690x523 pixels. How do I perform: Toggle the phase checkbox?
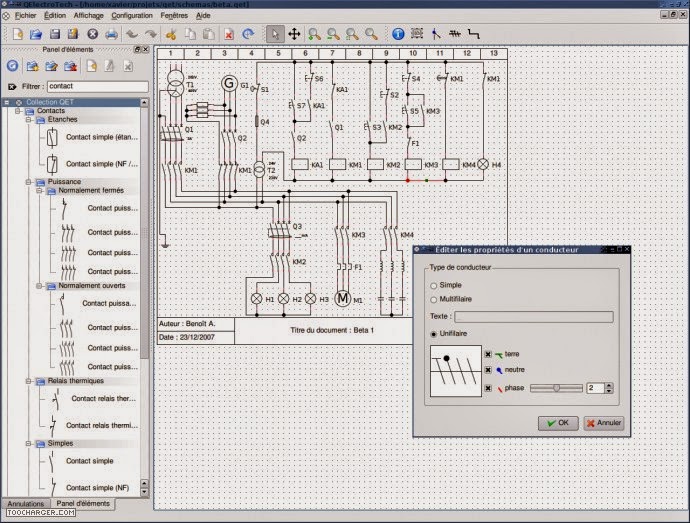[488, 388]
